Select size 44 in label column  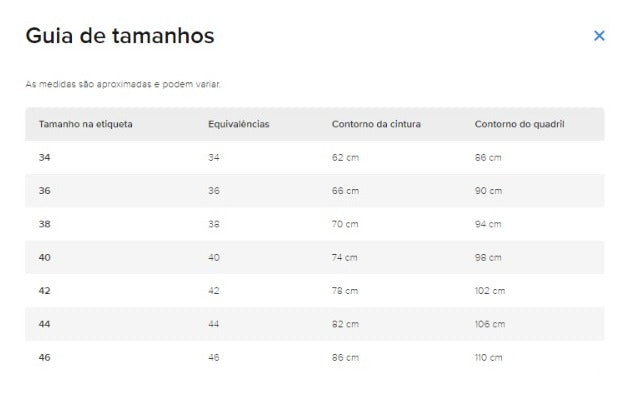[x=45, y=324]
